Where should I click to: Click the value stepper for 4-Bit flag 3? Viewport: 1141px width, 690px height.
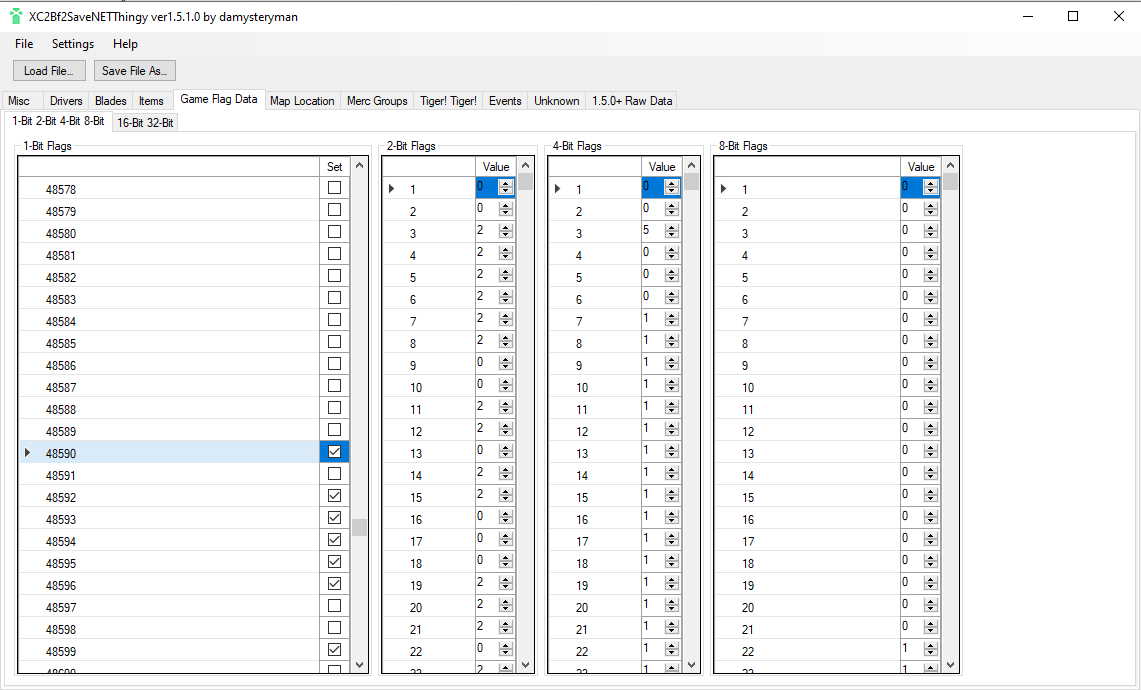672,231
